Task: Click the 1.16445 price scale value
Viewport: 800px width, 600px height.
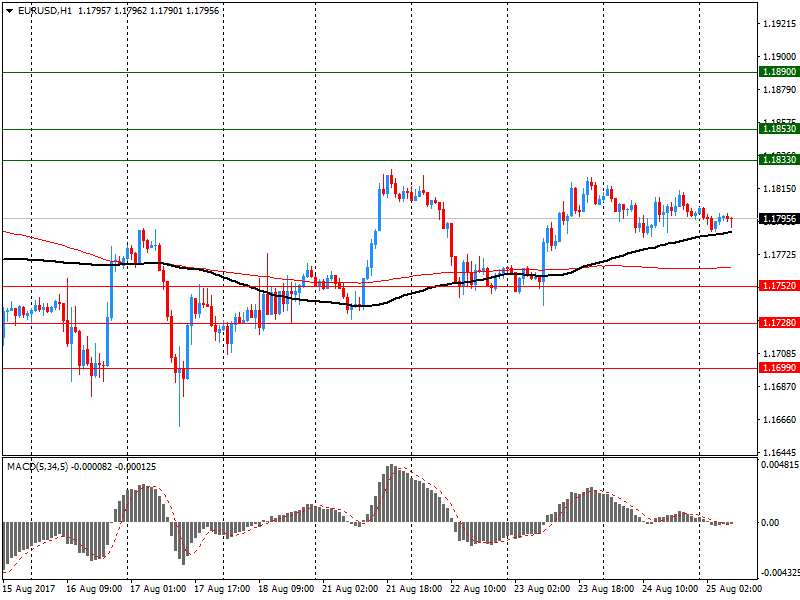Action: (x=780, y=453)
